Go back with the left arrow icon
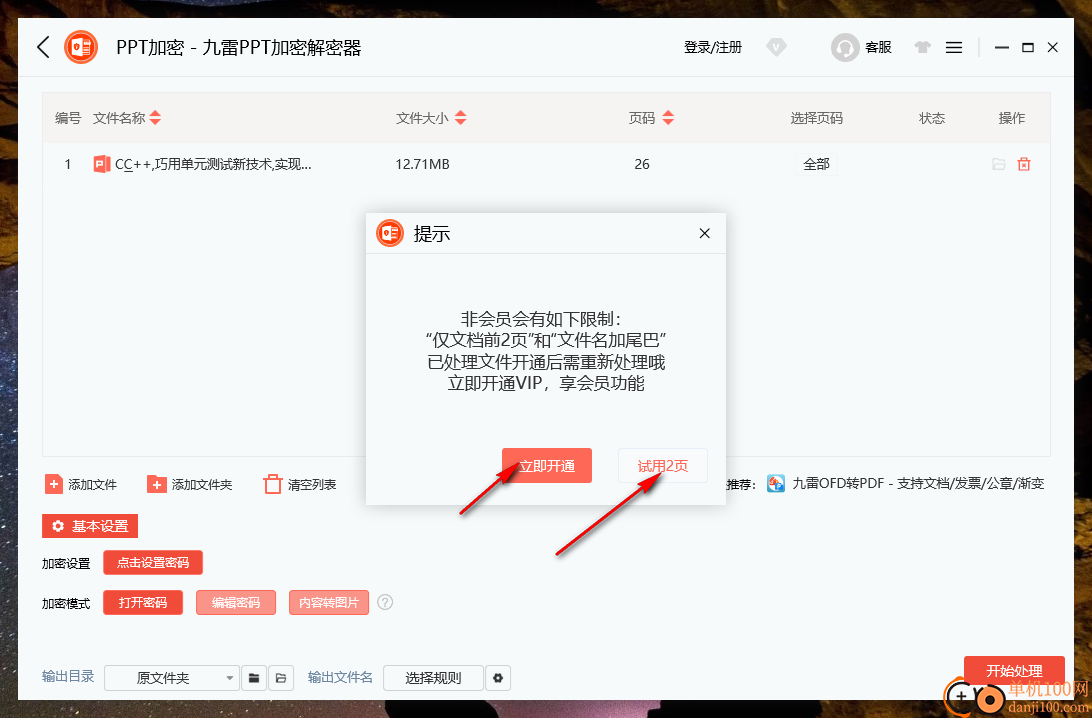Image resolution: width=1092 pixels, height=718 pixels. click(43, 47)
